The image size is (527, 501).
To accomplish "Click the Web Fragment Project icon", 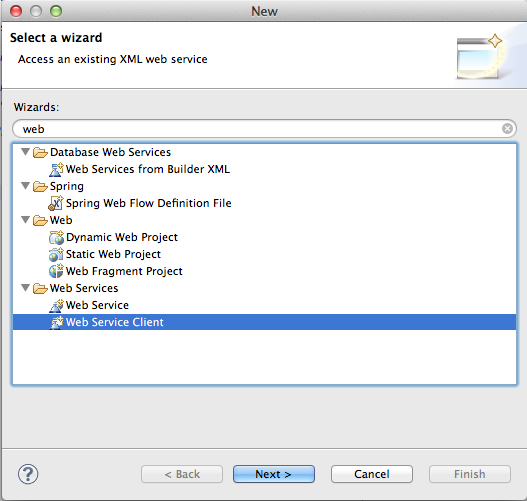I will coord(56,271).
